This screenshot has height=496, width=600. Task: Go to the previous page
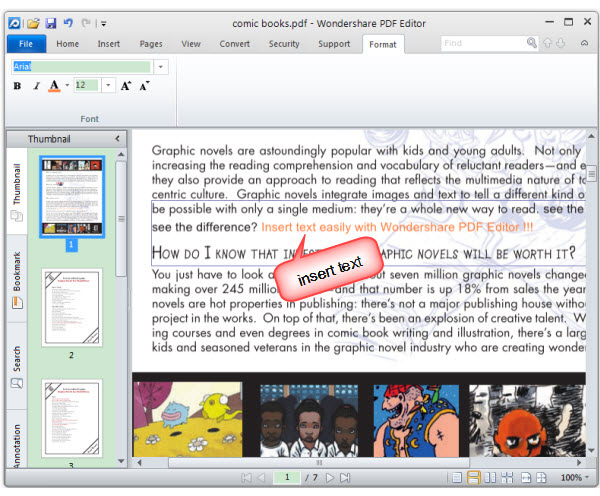[262, 478]
